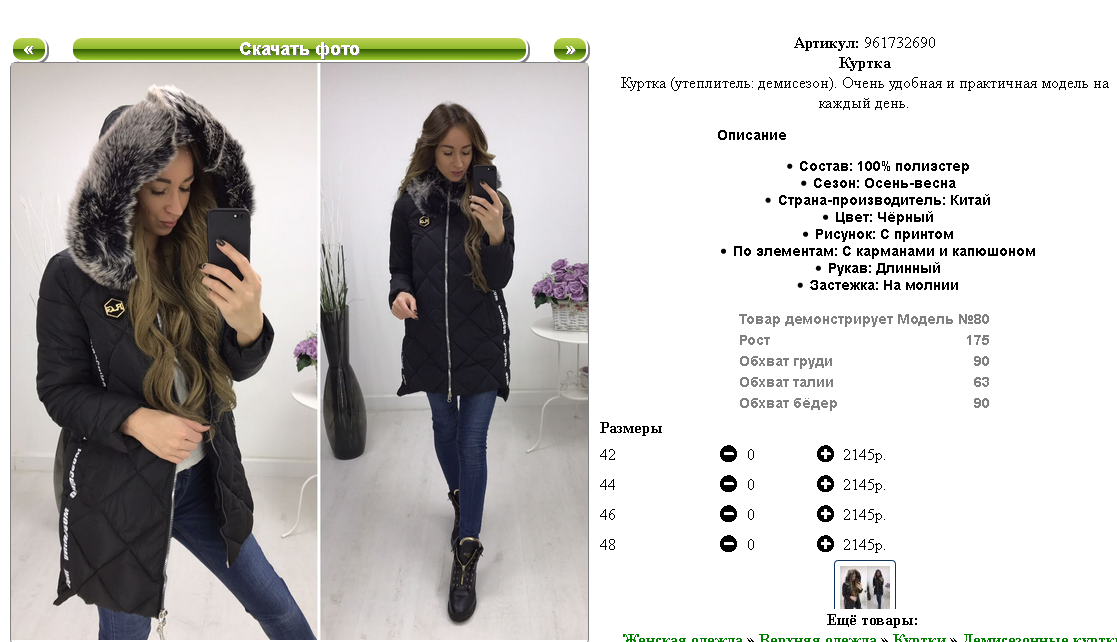
Task: Open the Верхняя одежда breadcrumb link
Action: tap(817, 637)
